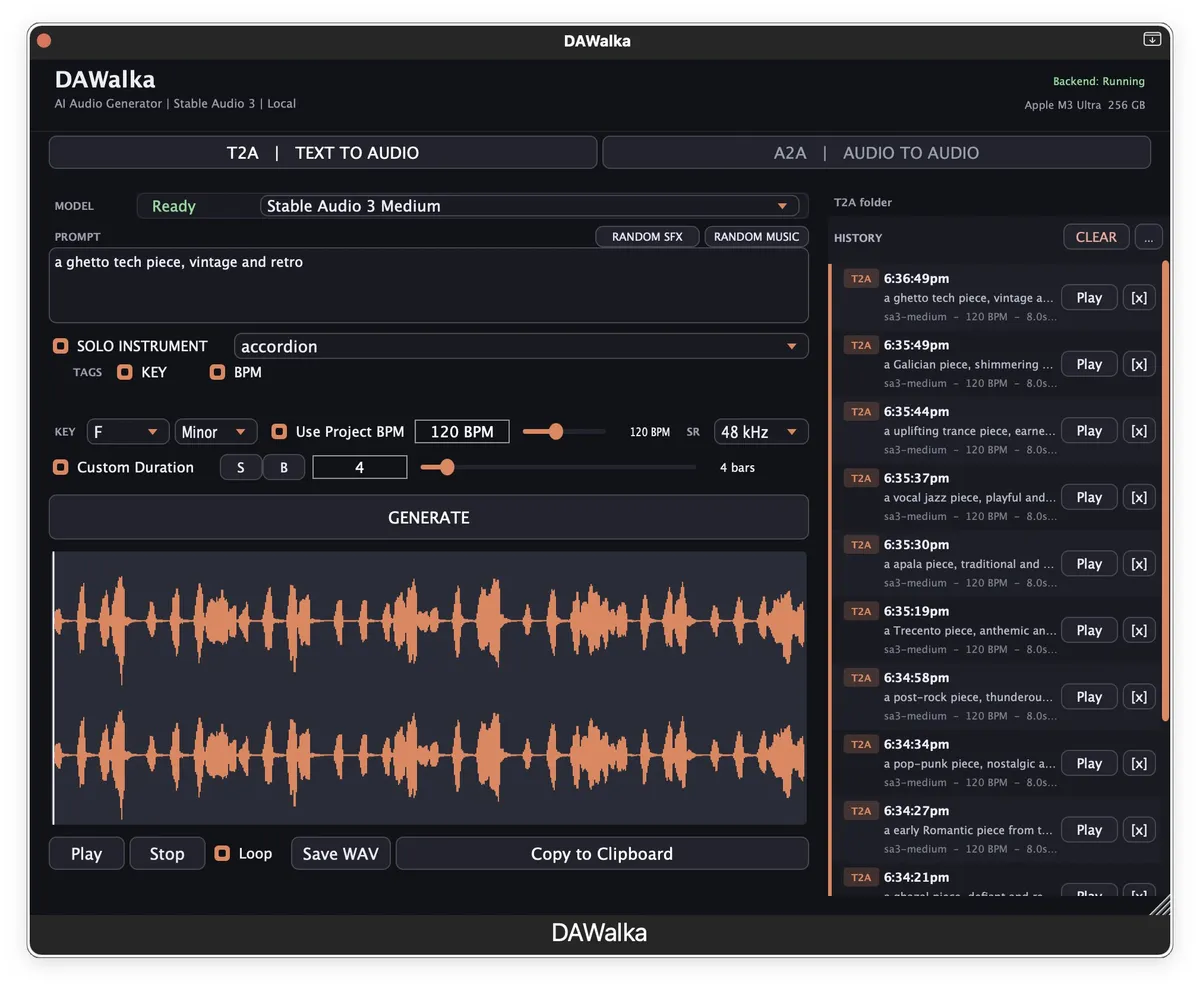The width and height of the screenshot is (1200, 990).
Task: Play the 6:35:37pm vocal jazz history item
Action: point(1089,497)
